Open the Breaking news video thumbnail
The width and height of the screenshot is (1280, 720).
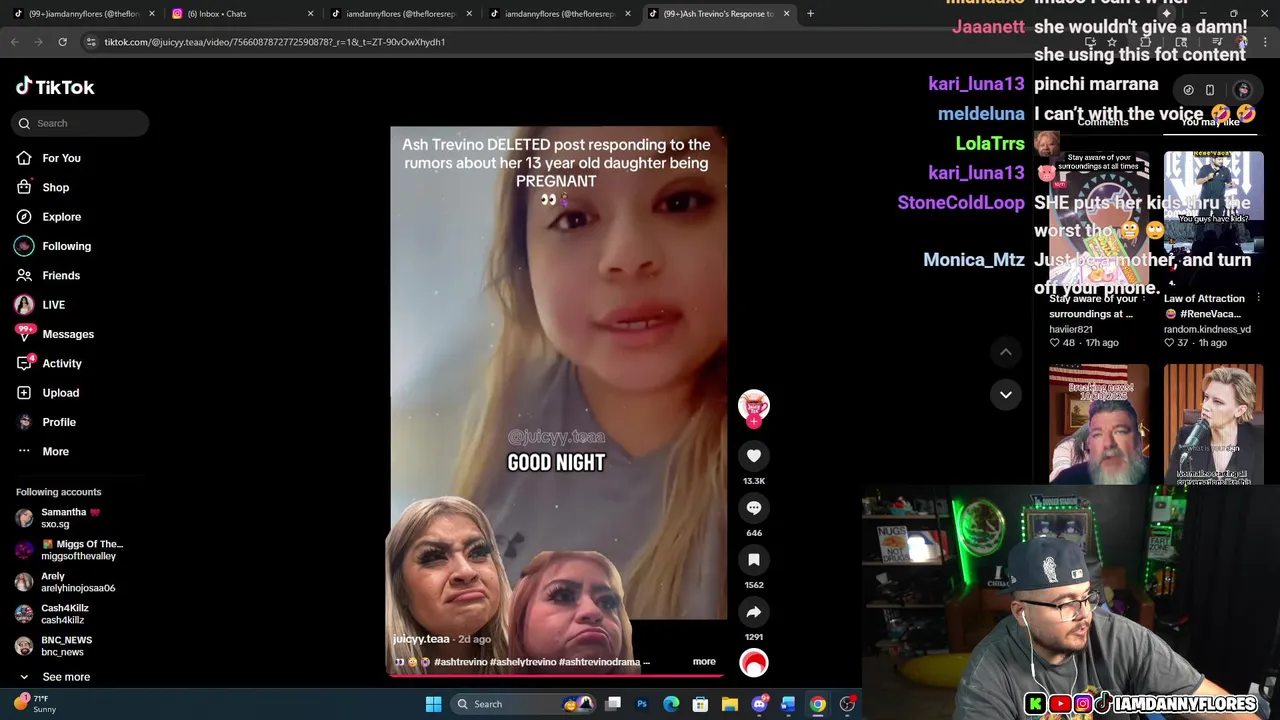1099,425
